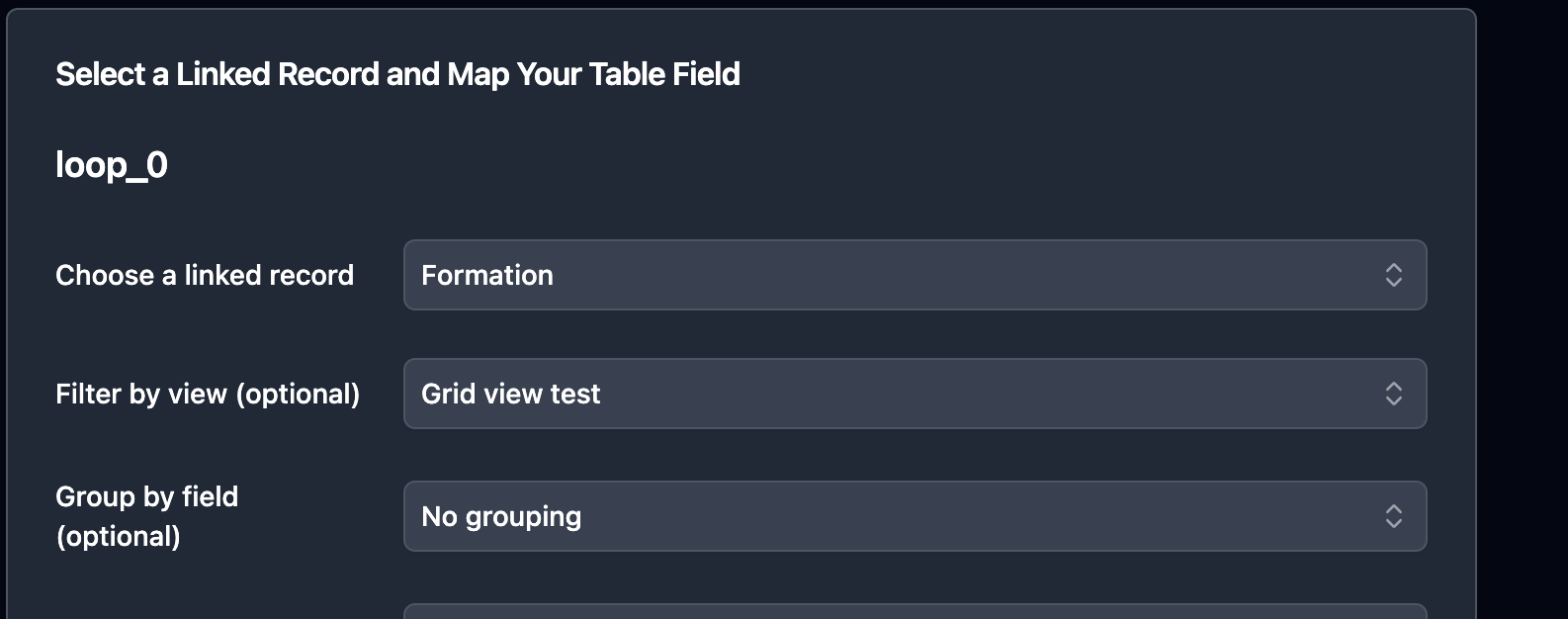Screen dimensions: 1568x619
Task: Click the loop_0 heading
Action: coord(111,164)
